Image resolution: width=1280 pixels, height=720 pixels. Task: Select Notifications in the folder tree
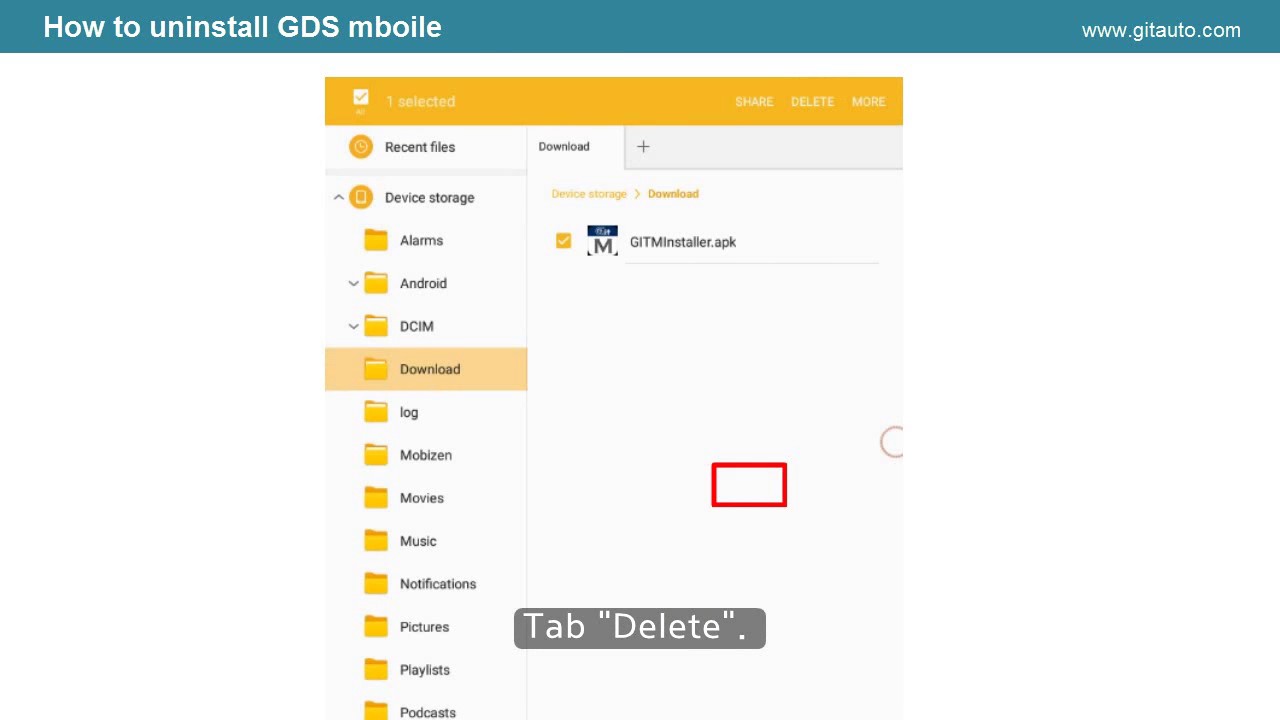pyautogui.click(x=438, y=585)
